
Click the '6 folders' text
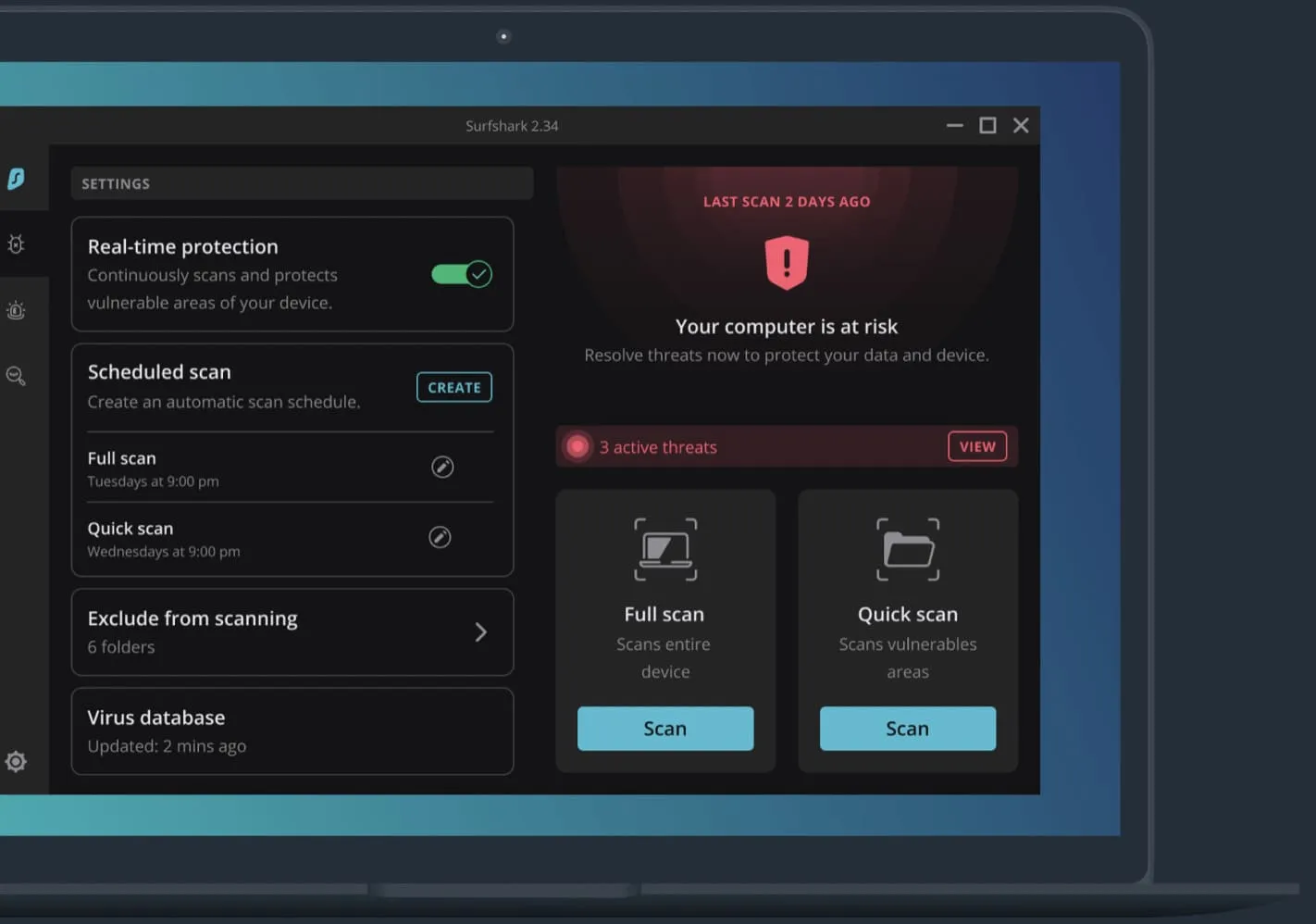click(121, 647)
